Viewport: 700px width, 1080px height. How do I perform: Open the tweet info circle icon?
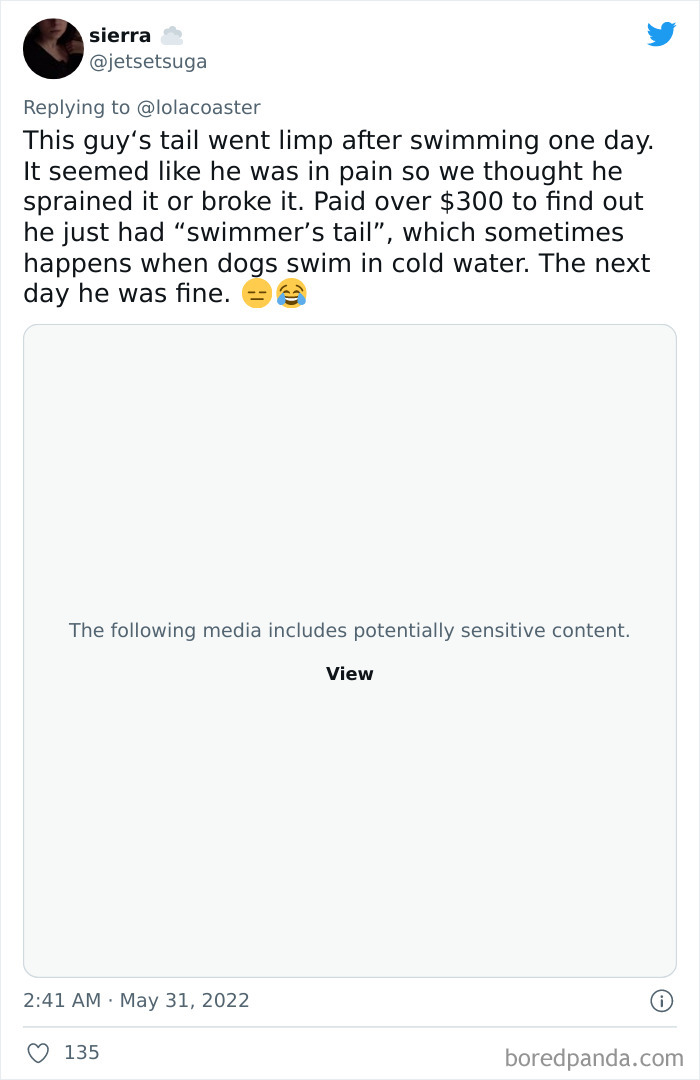click(x=661, y=1000)
